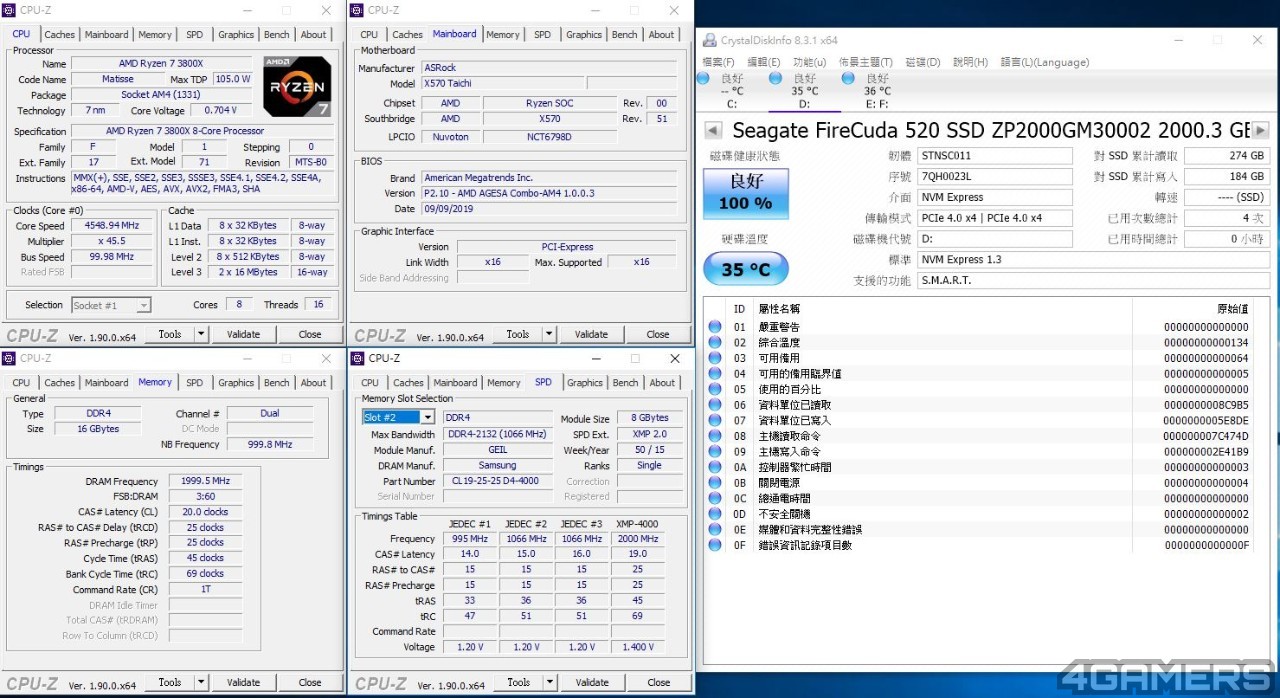Click firmware field STNSC011
1280x698 pixels.
tap(995, 156)
